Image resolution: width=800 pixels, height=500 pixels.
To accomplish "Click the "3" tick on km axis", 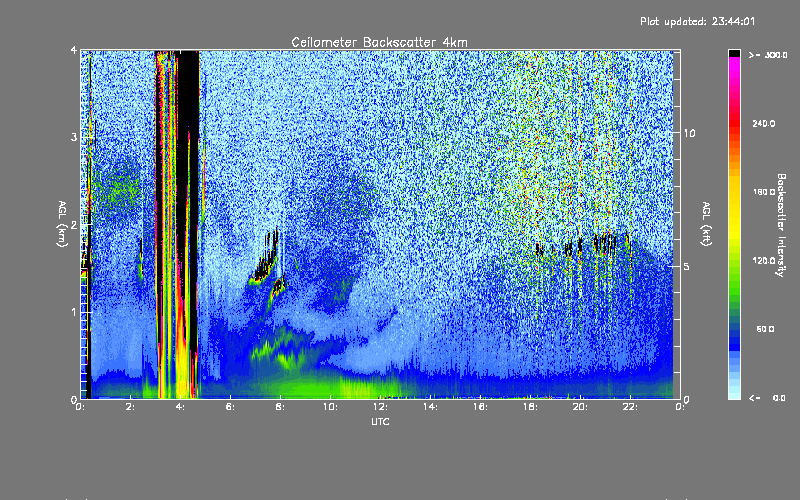I will pos(74,137).
